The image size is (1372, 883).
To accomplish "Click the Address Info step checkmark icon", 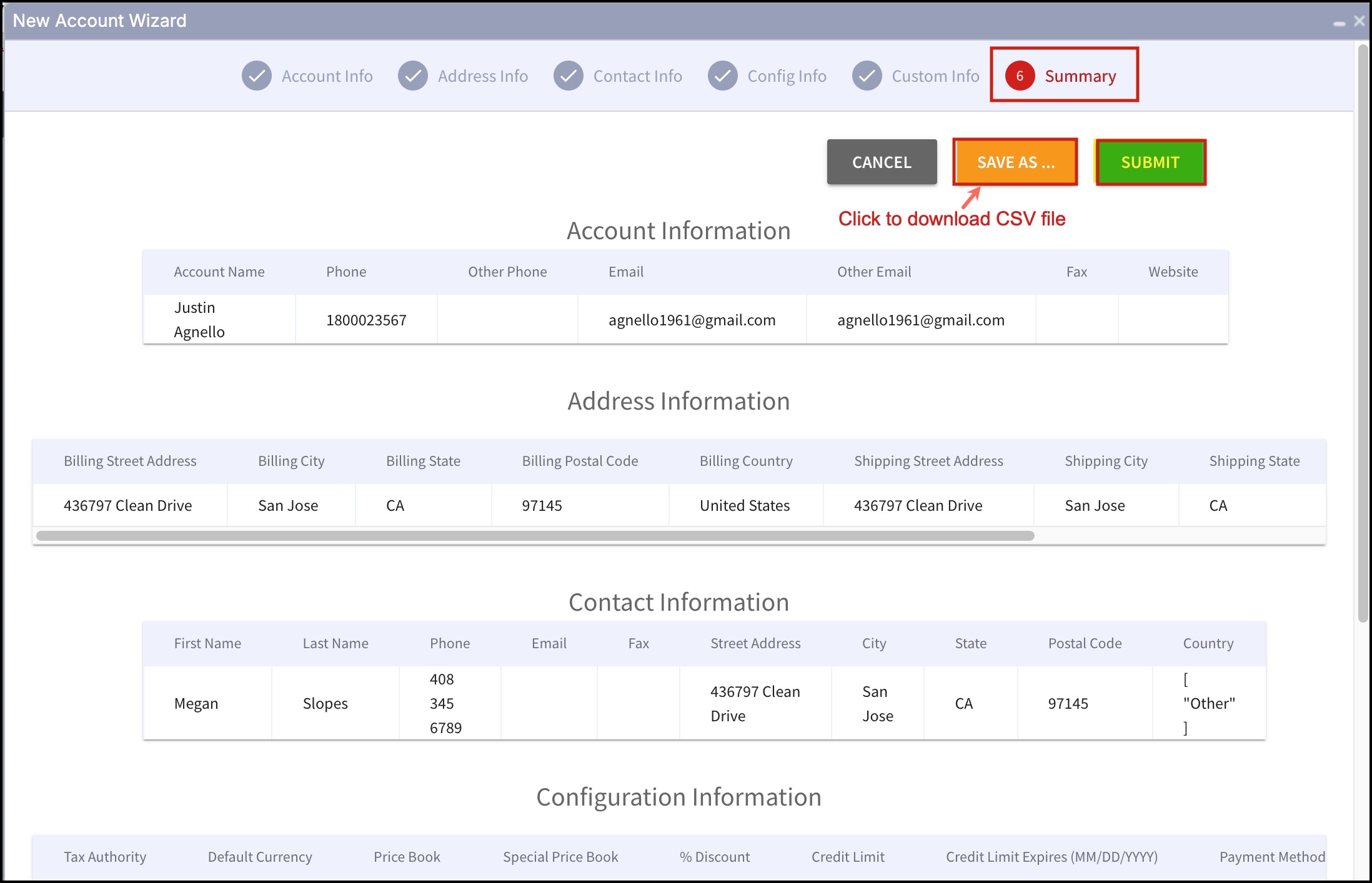I will click(x=413, y=76).
